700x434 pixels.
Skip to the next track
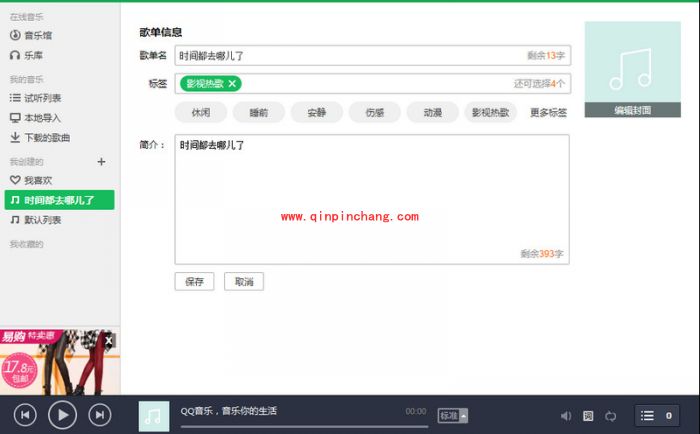pos(100,415)
